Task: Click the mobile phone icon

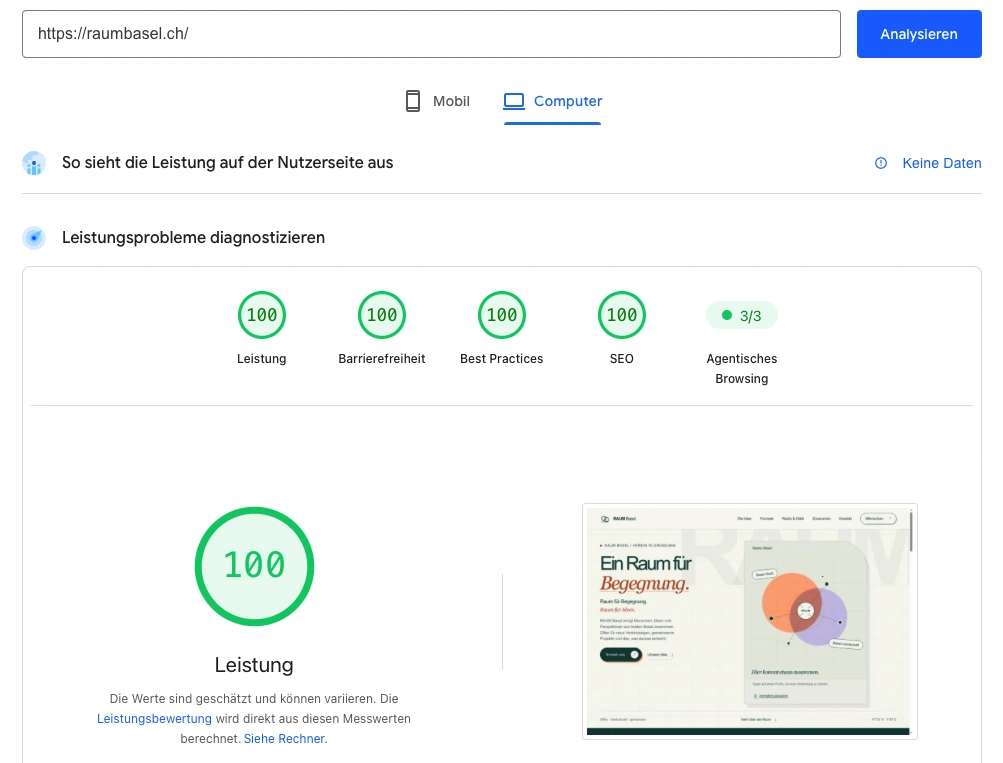Action: click(413, 101)
